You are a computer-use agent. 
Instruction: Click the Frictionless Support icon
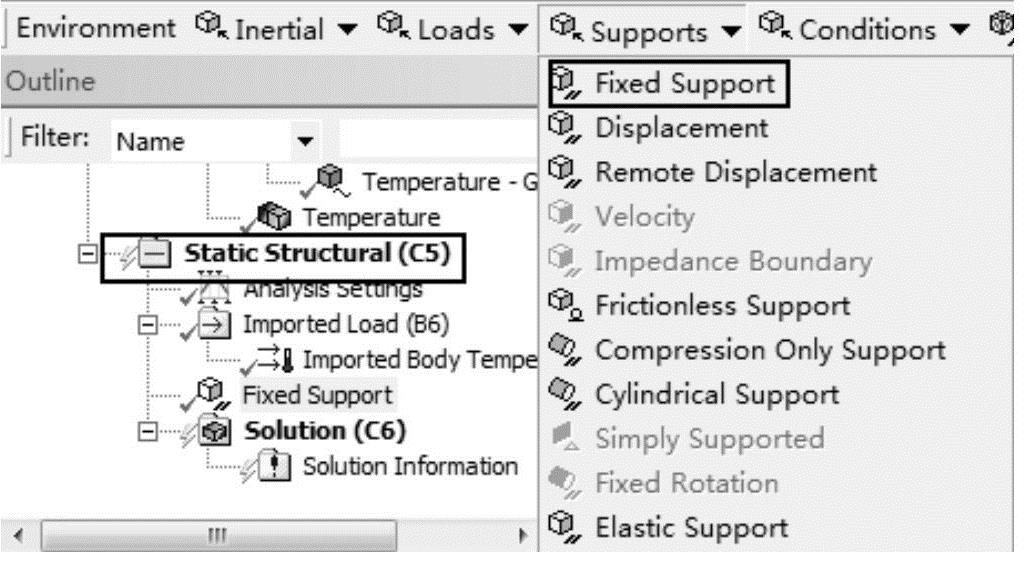565,306
